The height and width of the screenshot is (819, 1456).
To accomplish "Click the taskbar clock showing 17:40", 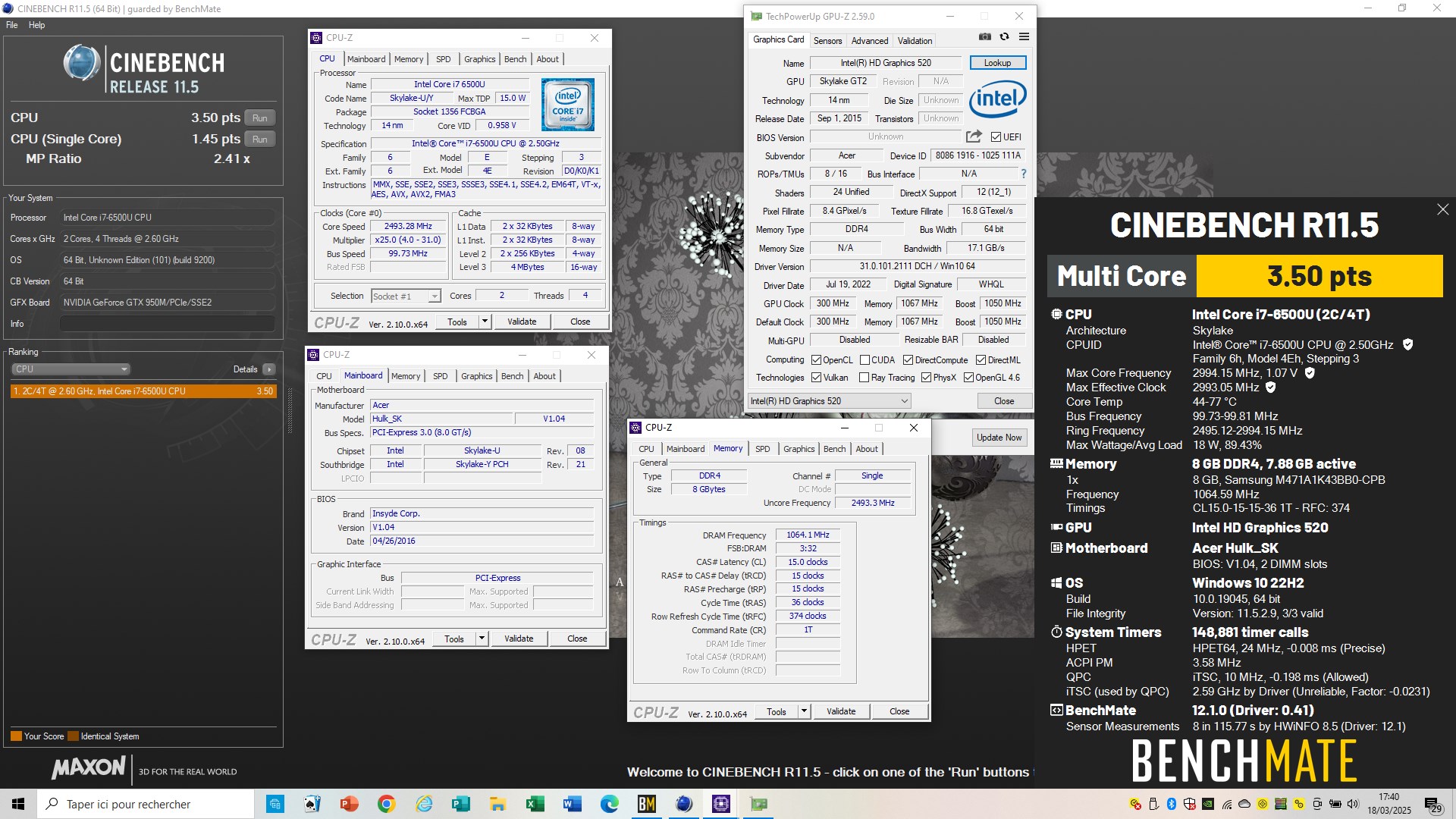I will [x=1389, y=804].
